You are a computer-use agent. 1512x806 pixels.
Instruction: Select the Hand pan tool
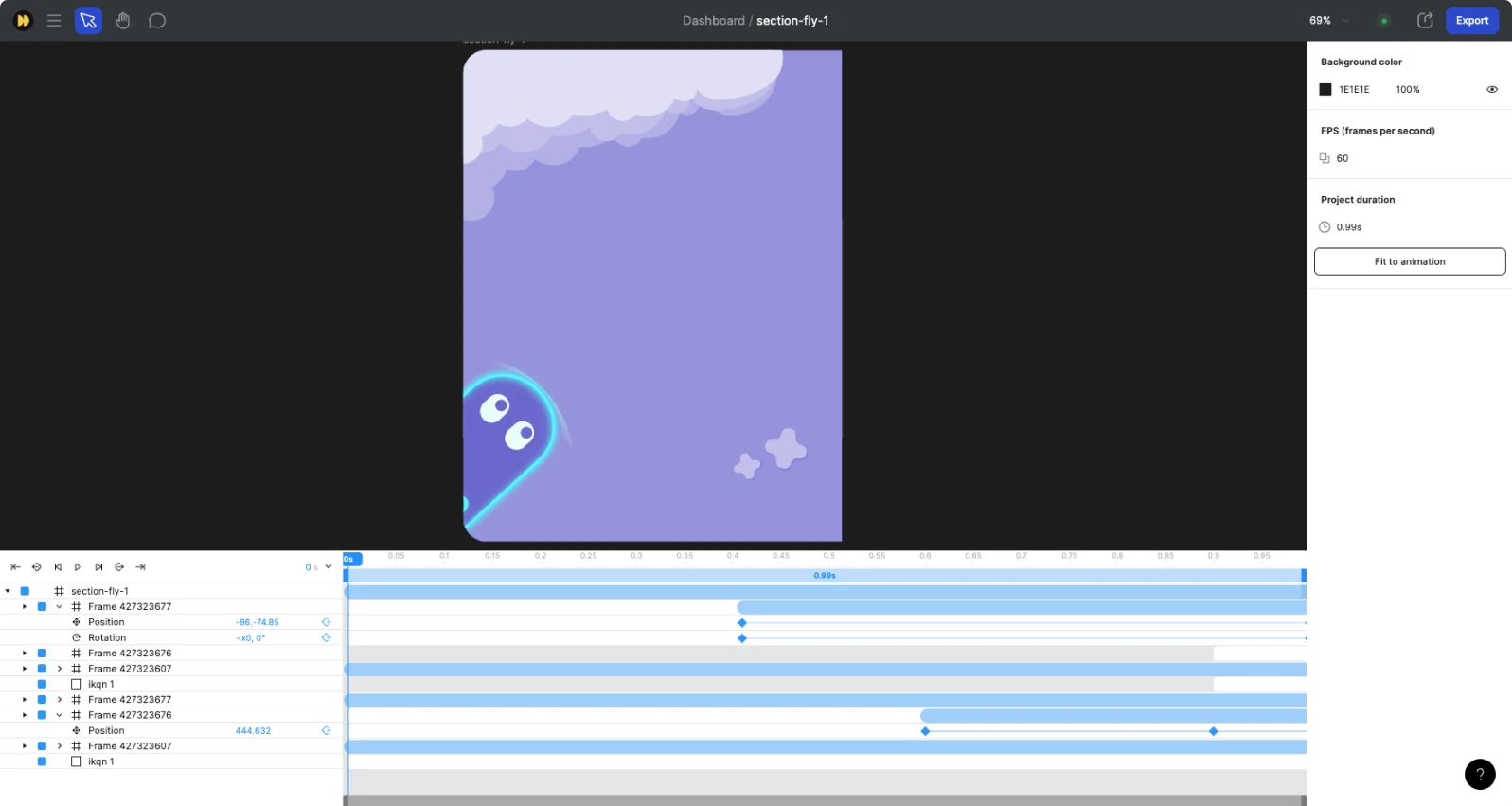coord(123,21)
